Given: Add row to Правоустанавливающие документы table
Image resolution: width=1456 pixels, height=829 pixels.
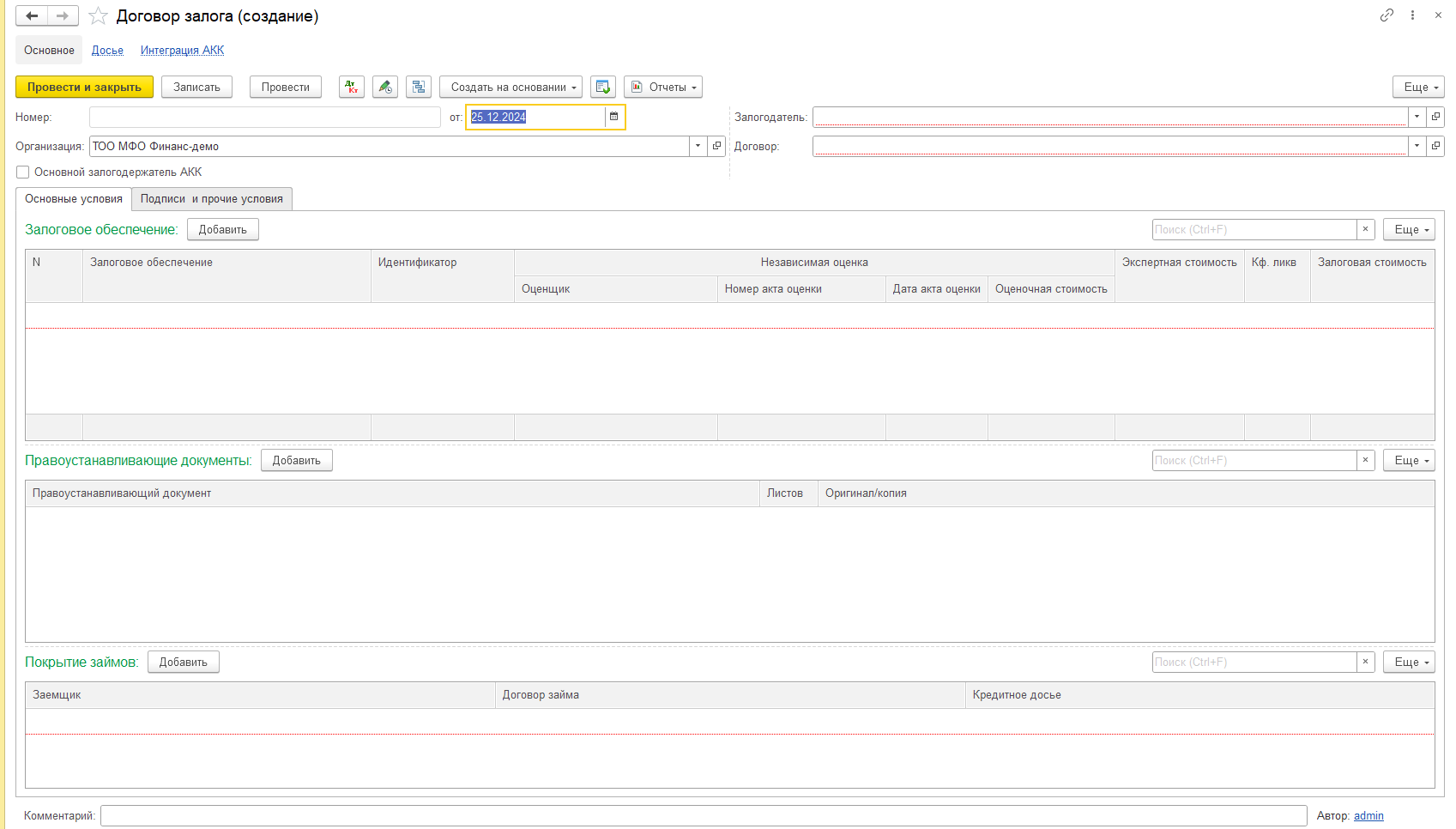Looking at the screenshot, I should (x=297, y=460).
